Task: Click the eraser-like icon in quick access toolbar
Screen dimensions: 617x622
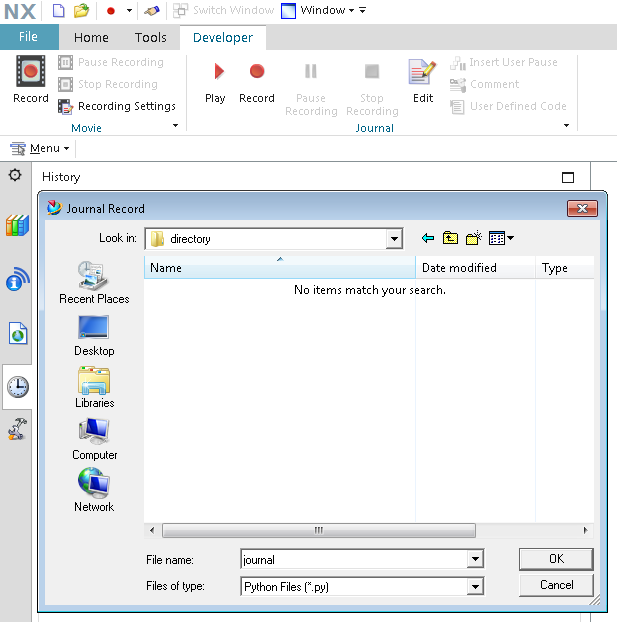Action: click(152, 11)
